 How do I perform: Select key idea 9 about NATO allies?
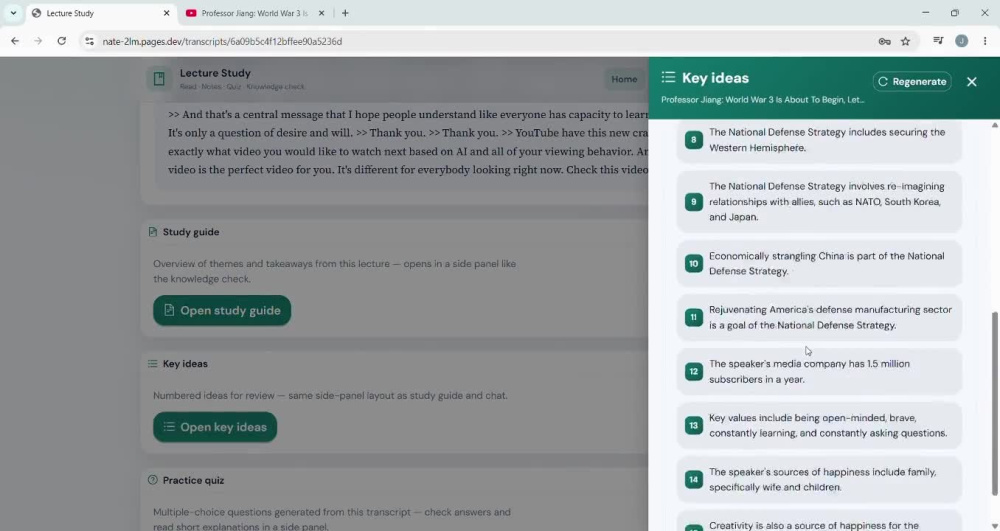[819, 202]
